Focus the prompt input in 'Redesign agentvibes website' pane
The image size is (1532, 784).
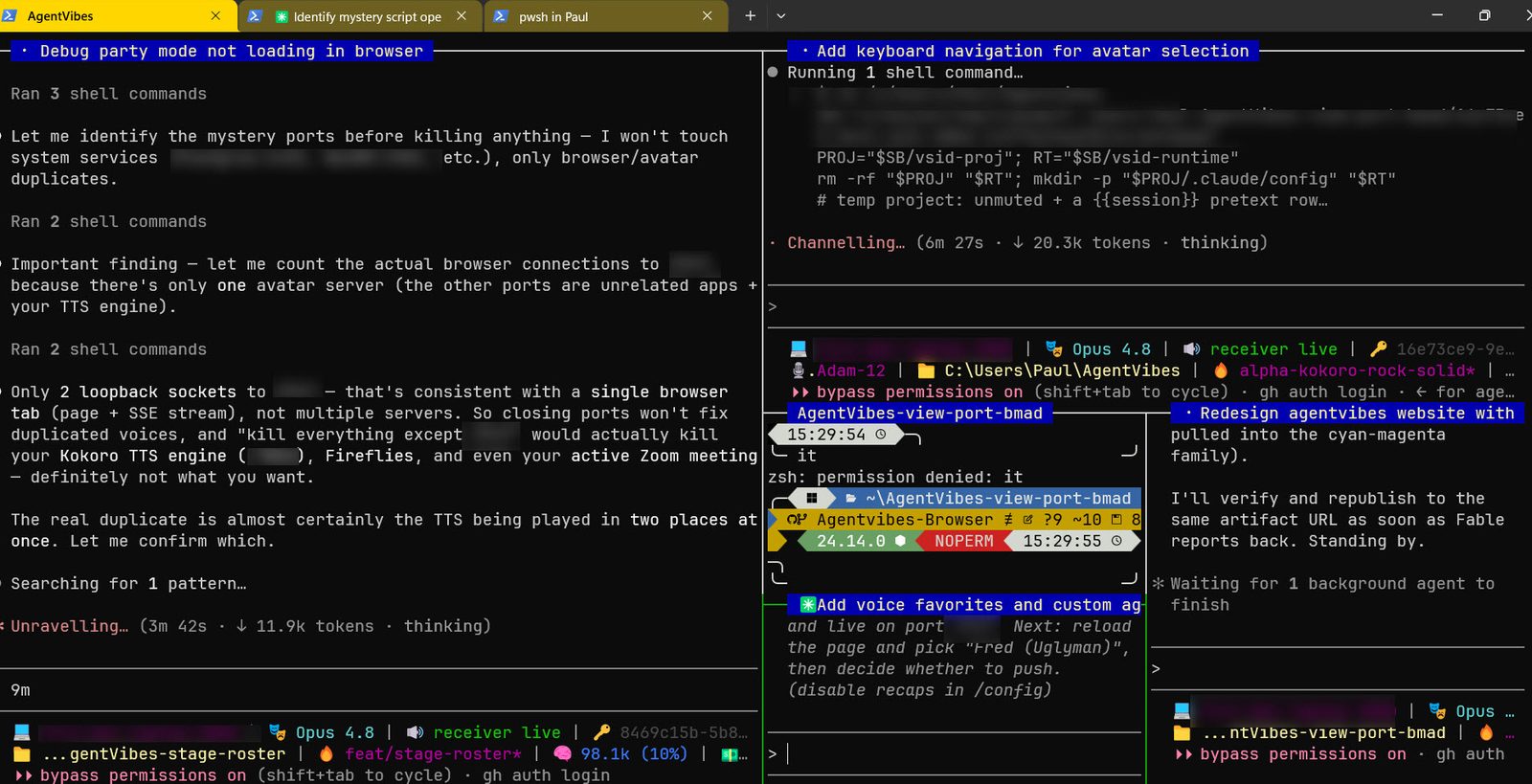coord(1338,669)
